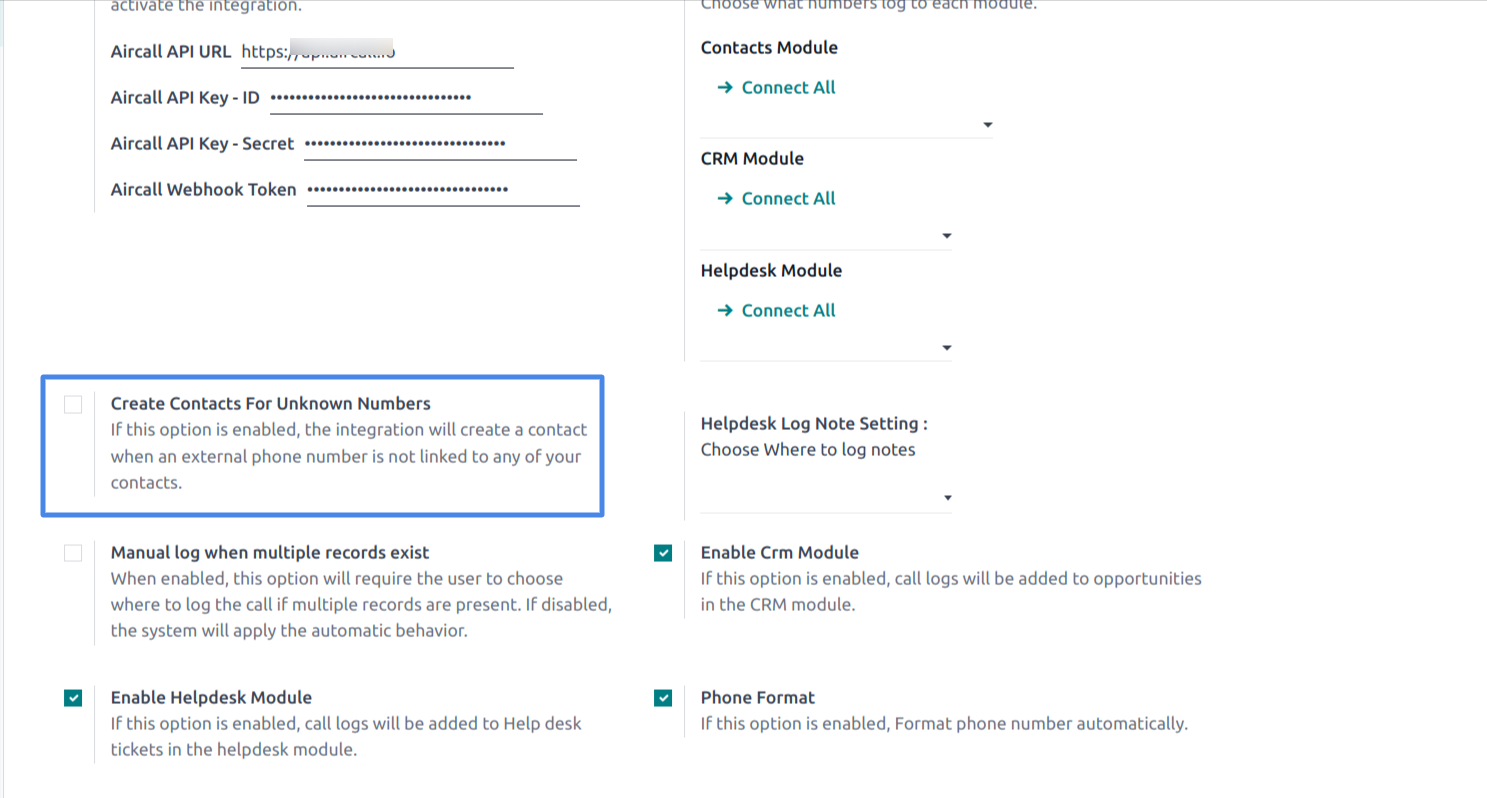Click the arrow icon beside Contacts Module Connect All
The image size is (1487, 798).
tap(725, 88)
